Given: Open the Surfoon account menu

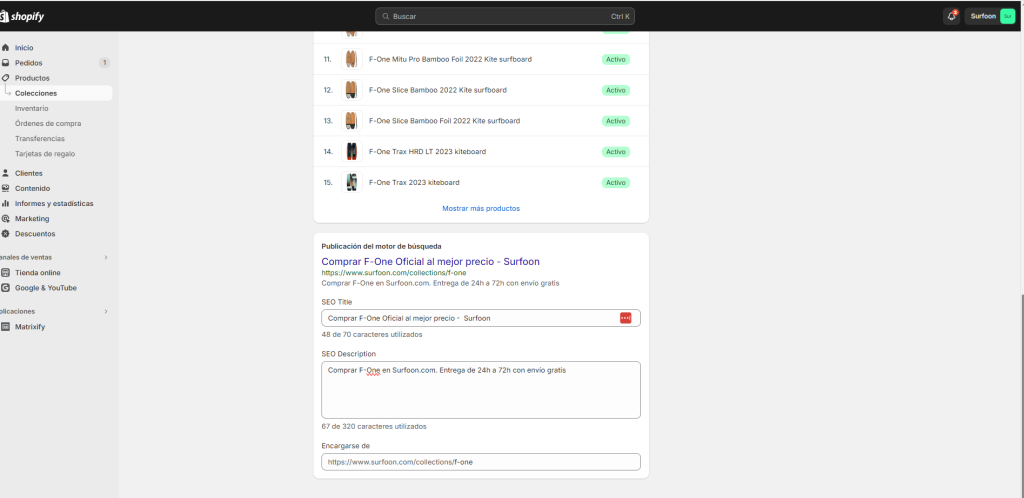Looking at the screenshot, I should point(991,16).
